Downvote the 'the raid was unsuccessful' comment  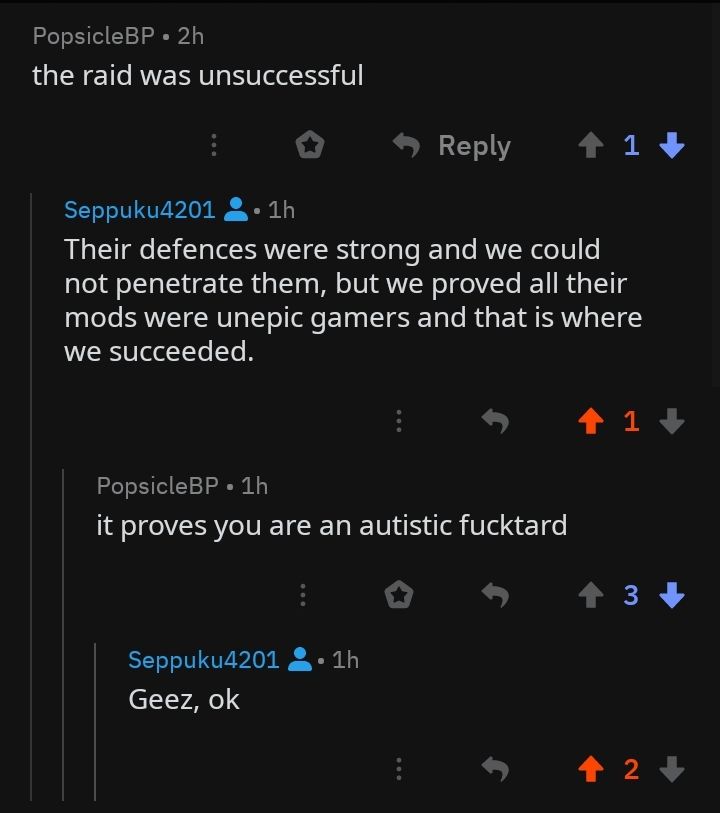(x=672, y=145)
